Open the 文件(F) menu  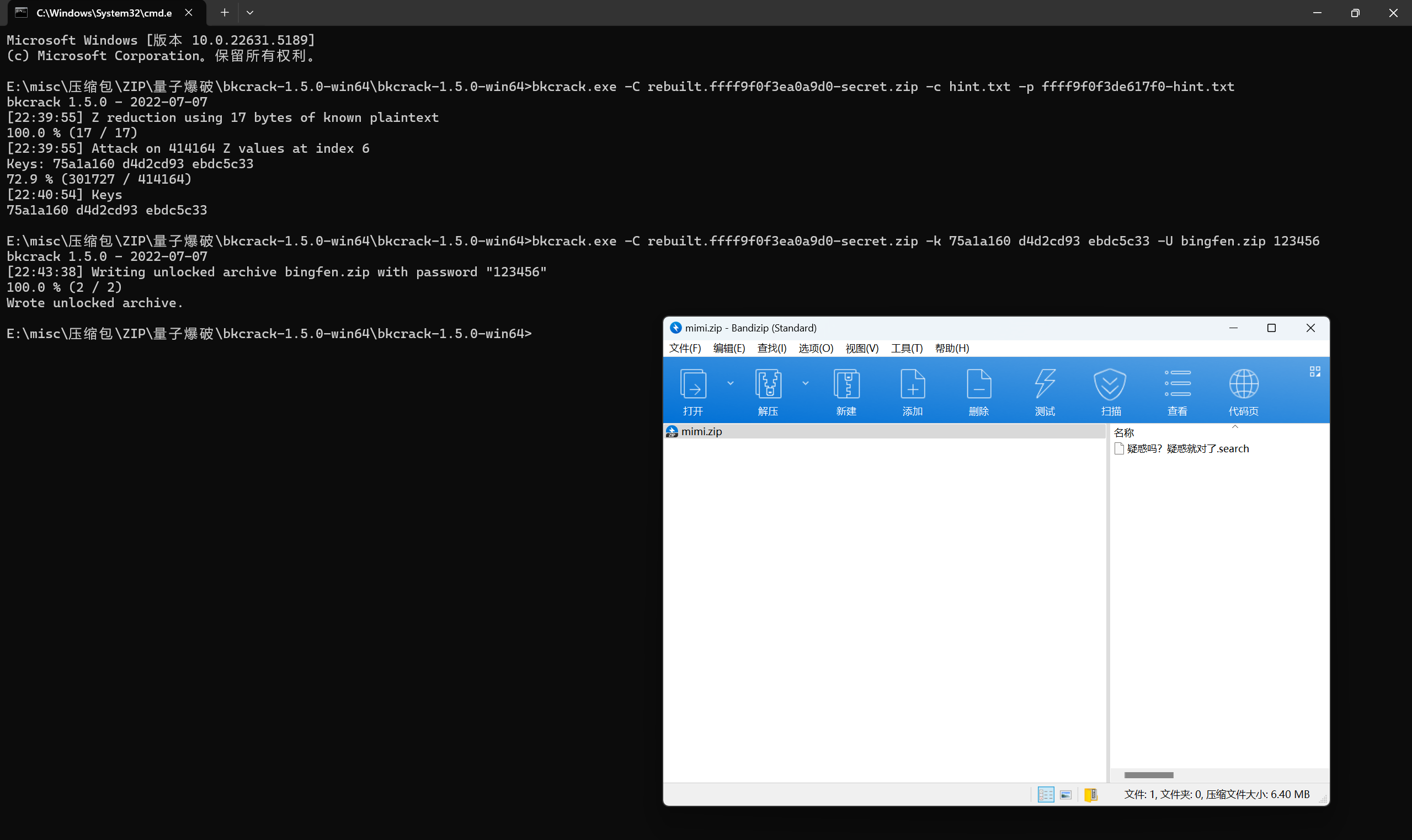685,348
